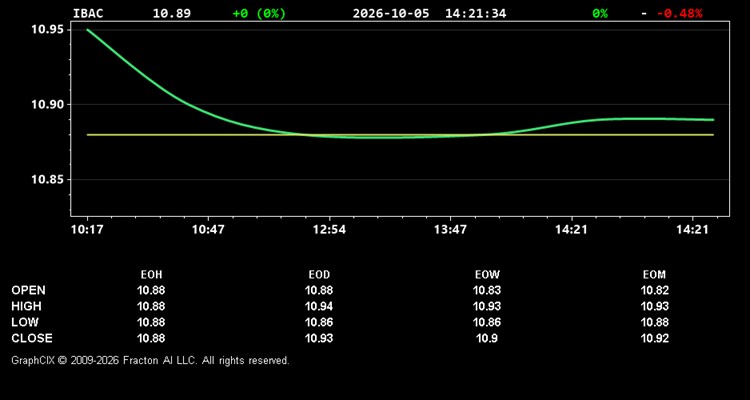Click the OPEN row label

tap(29, 290)
